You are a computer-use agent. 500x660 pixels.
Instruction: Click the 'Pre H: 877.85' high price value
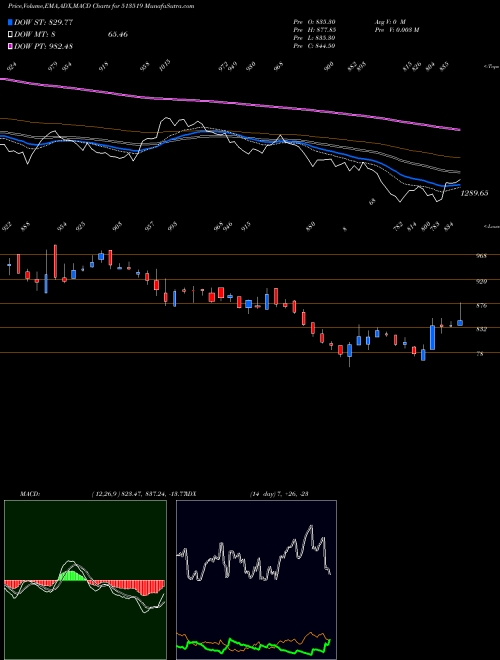click(x=314, y=30)
